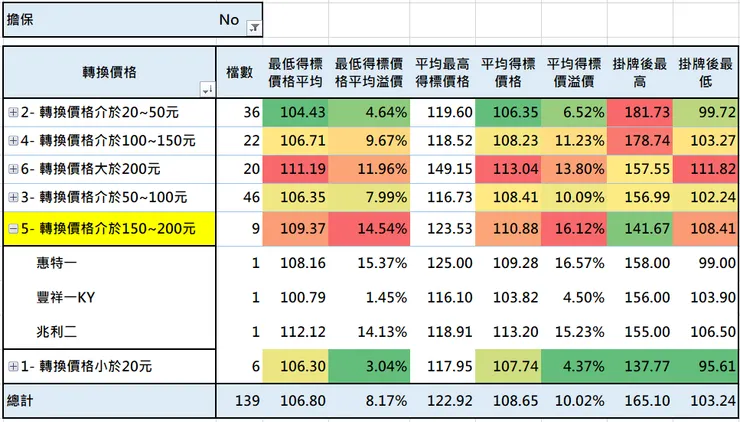Expand the 3- 轉換價格介於50~100元 group
The height and width of the screenshot is (422, 740).
13,197
